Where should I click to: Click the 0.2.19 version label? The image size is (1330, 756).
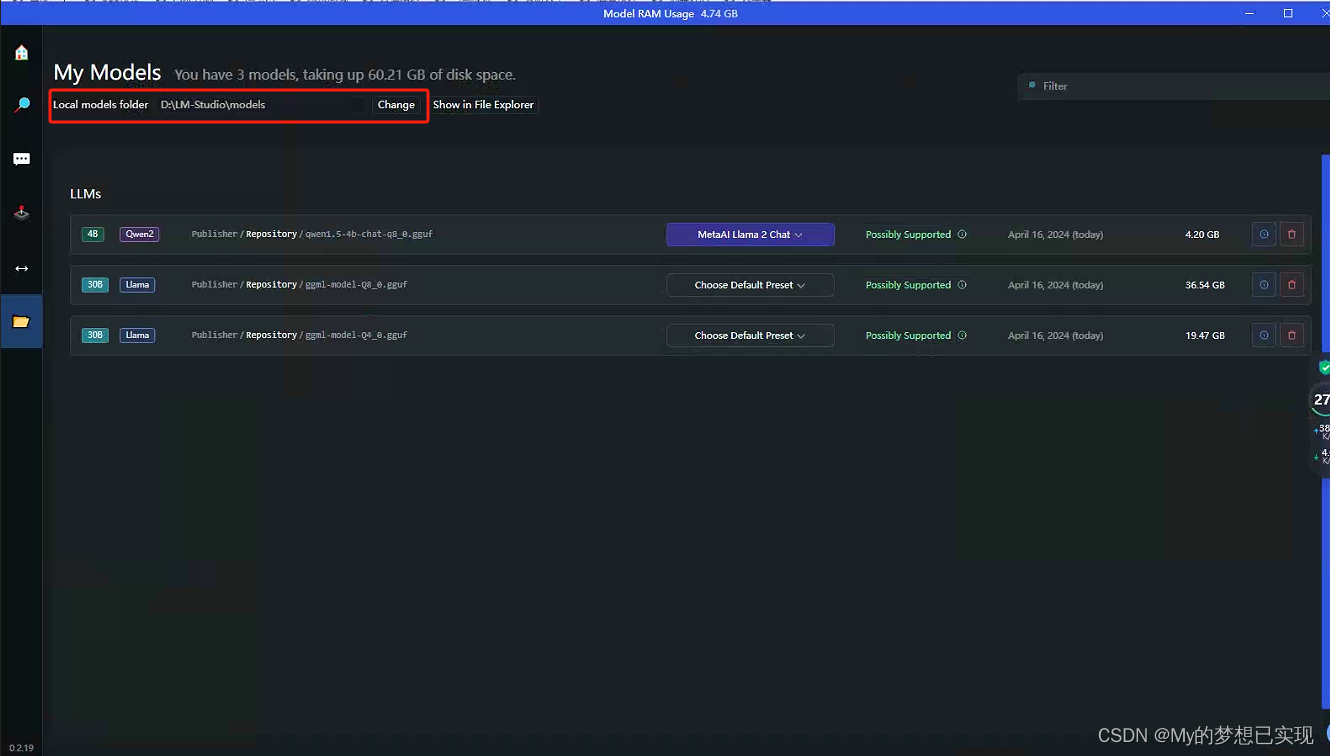point(21,748)
